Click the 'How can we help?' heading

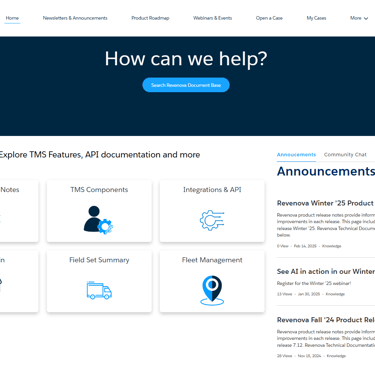(x=186, y=59)
